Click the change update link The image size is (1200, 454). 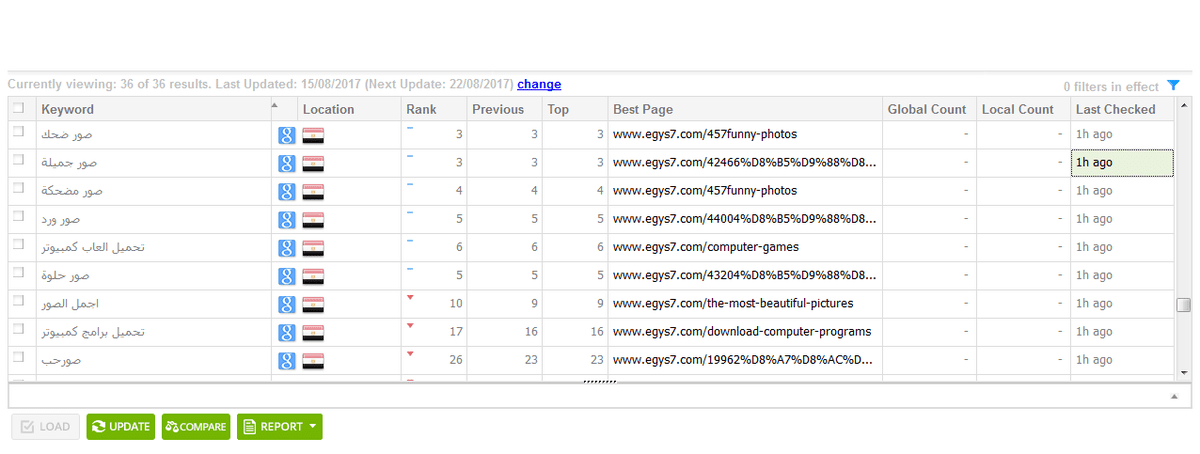[539, 84]
